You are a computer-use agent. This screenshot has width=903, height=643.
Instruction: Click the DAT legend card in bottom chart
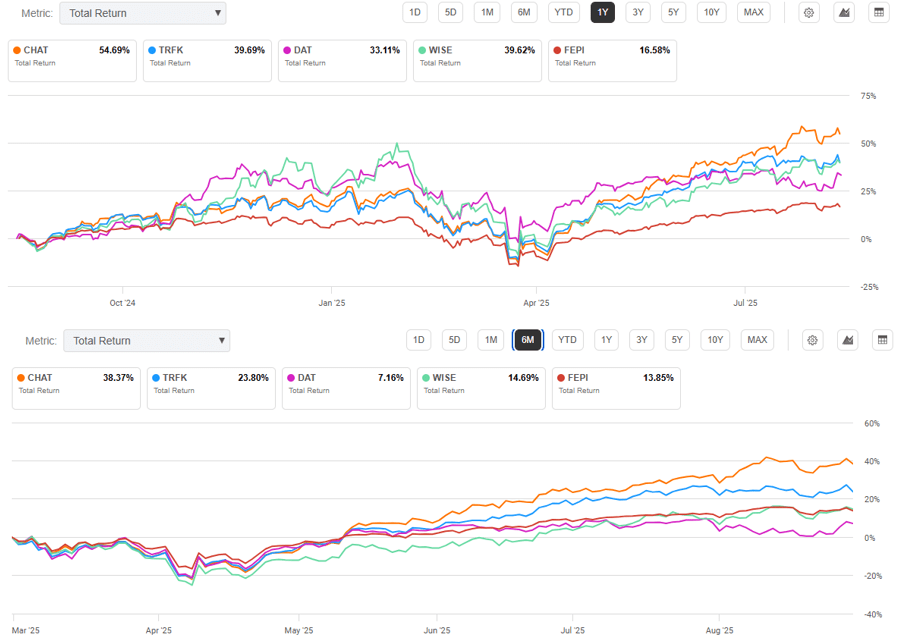point(345,388)
